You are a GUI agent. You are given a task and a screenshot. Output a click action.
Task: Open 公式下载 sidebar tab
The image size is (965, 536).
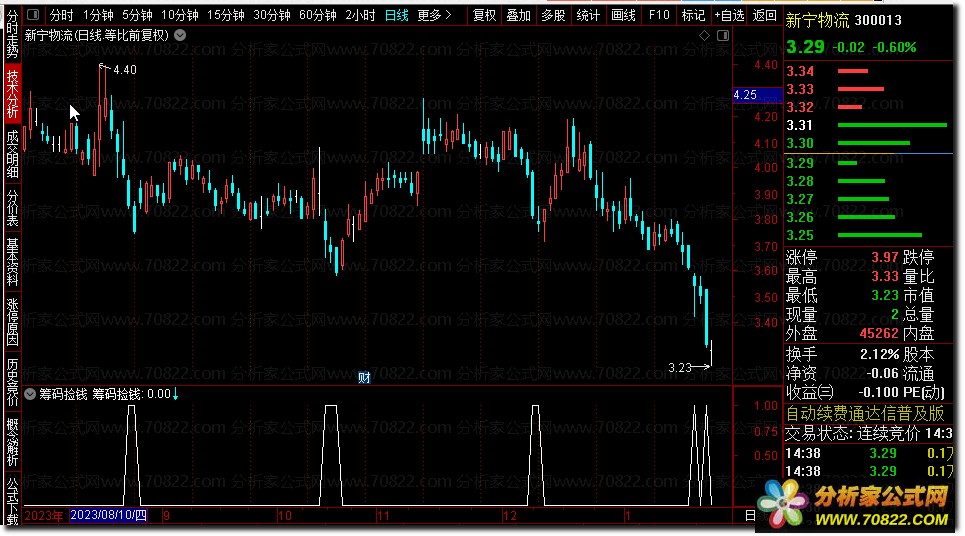[x=12, y=500]
